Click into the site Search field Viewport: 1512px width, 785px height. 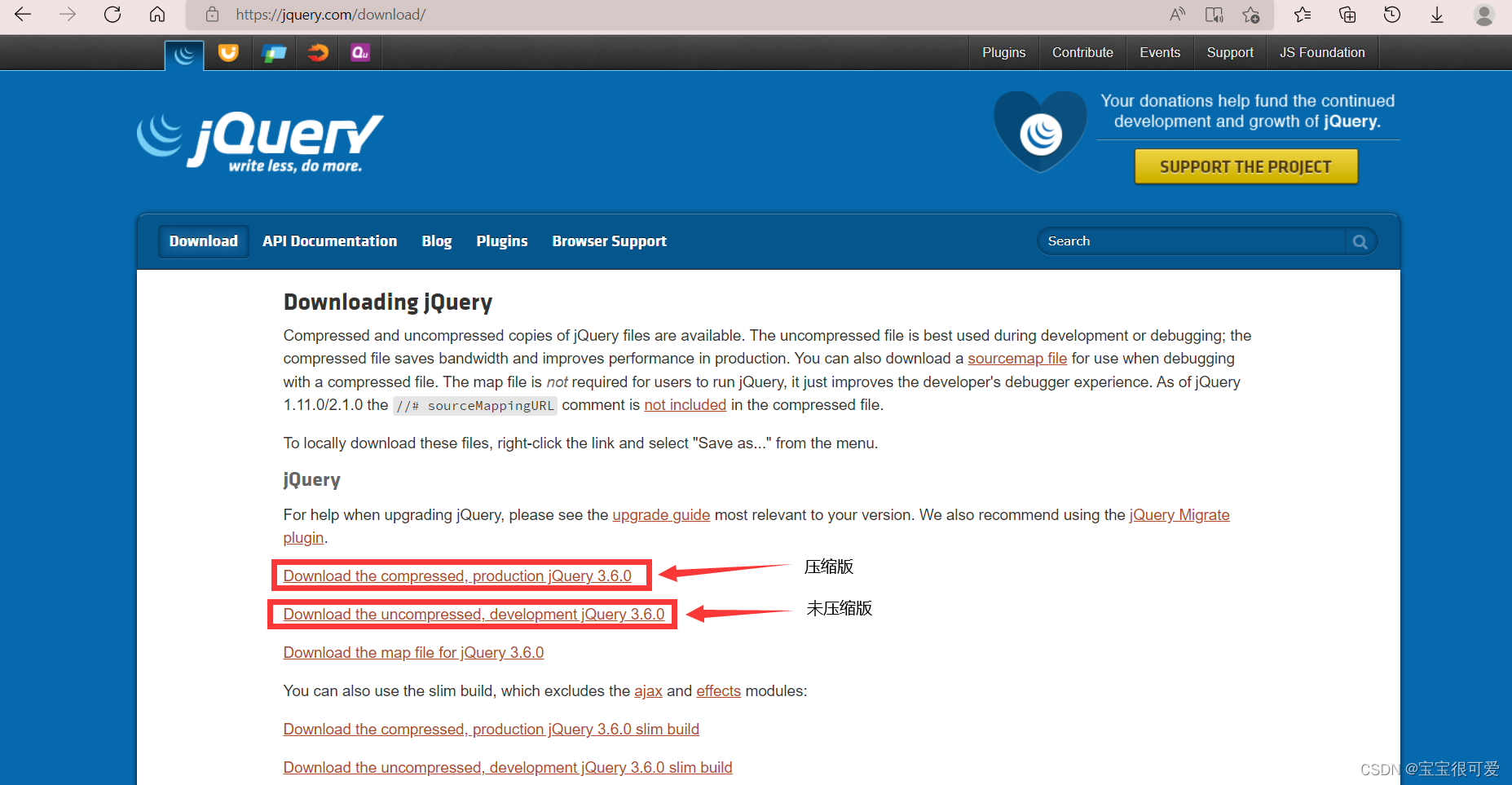click(1193, 241)
